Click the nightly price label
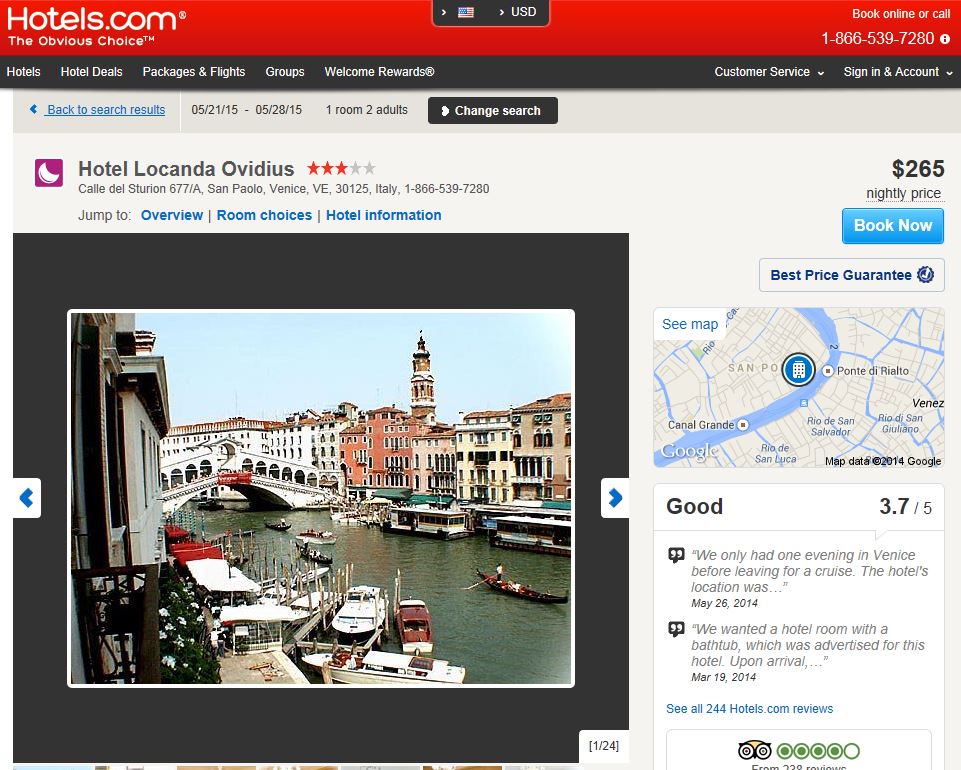The width and height of the screenshot is (961, 770). pos(903,193)
